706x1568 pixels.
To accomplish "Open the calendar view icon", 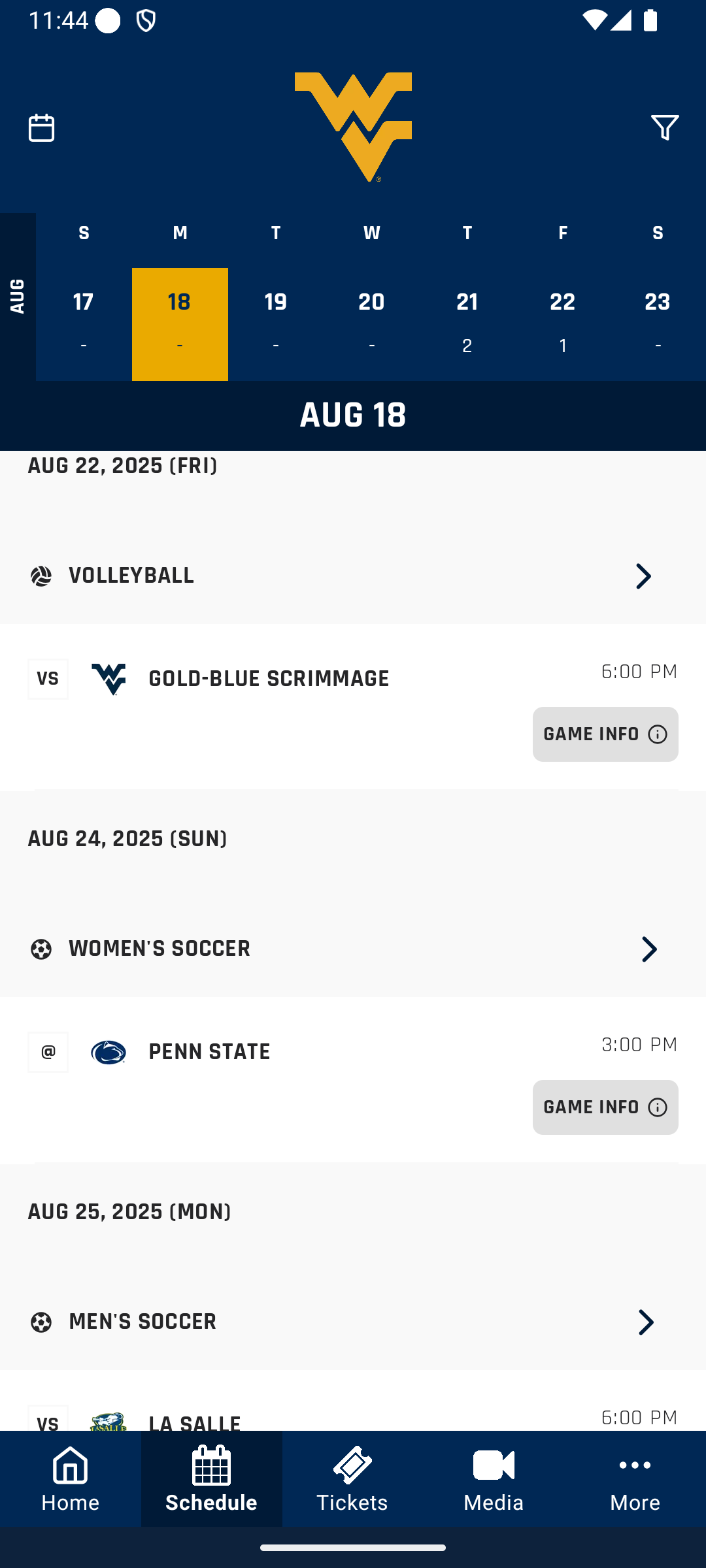I will pos(42,127).
